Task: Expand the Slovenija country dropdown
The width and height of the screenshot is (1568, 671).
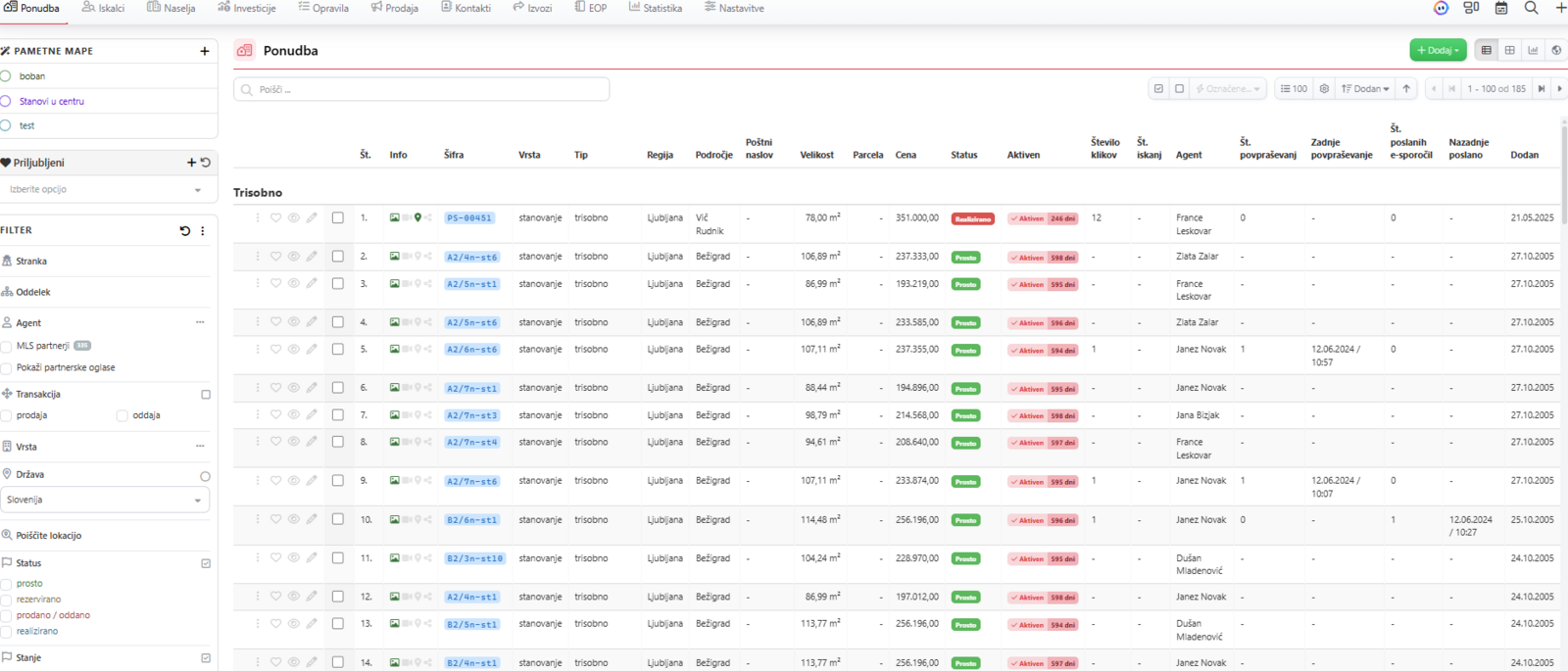Action: (104, 501)
